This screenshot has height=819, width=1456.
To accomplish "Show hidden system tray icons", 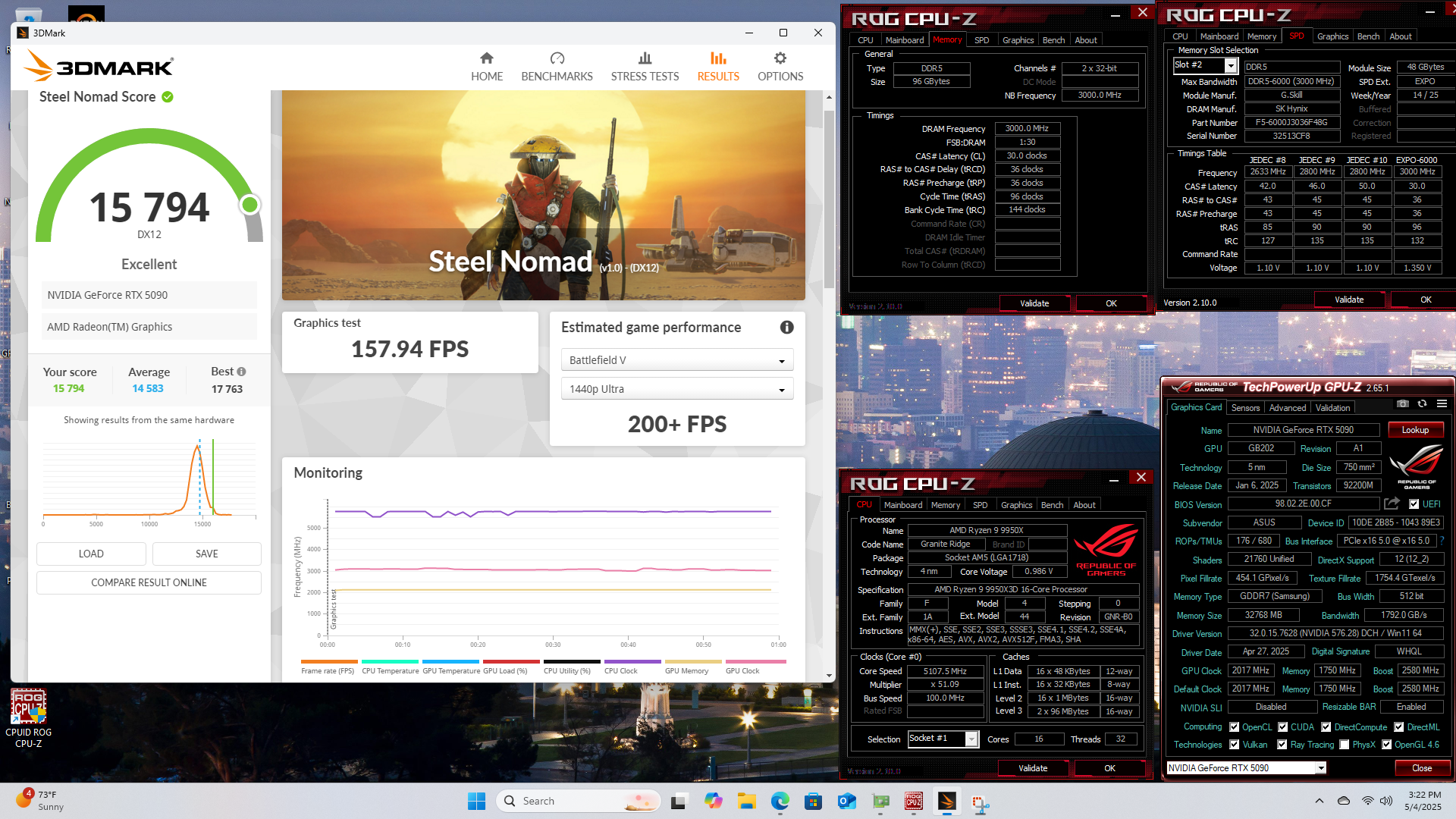I will (1319, 801).
